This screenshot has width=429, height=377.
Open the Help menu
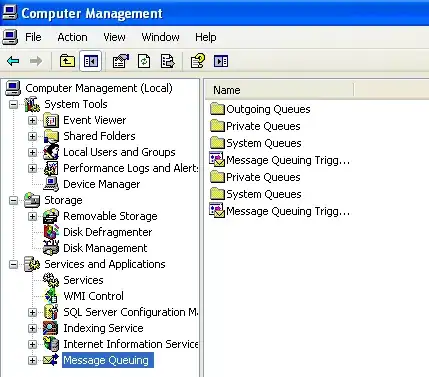tap(206, 37)
